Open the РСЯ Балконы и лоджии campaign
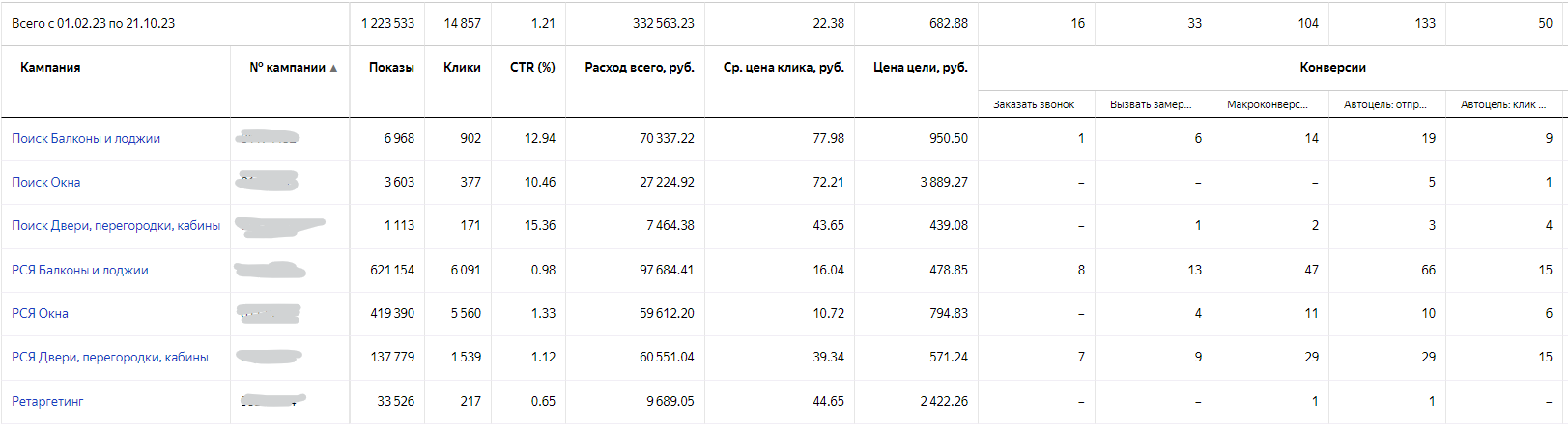1568x433 pixels. click(x=80, y=270)
